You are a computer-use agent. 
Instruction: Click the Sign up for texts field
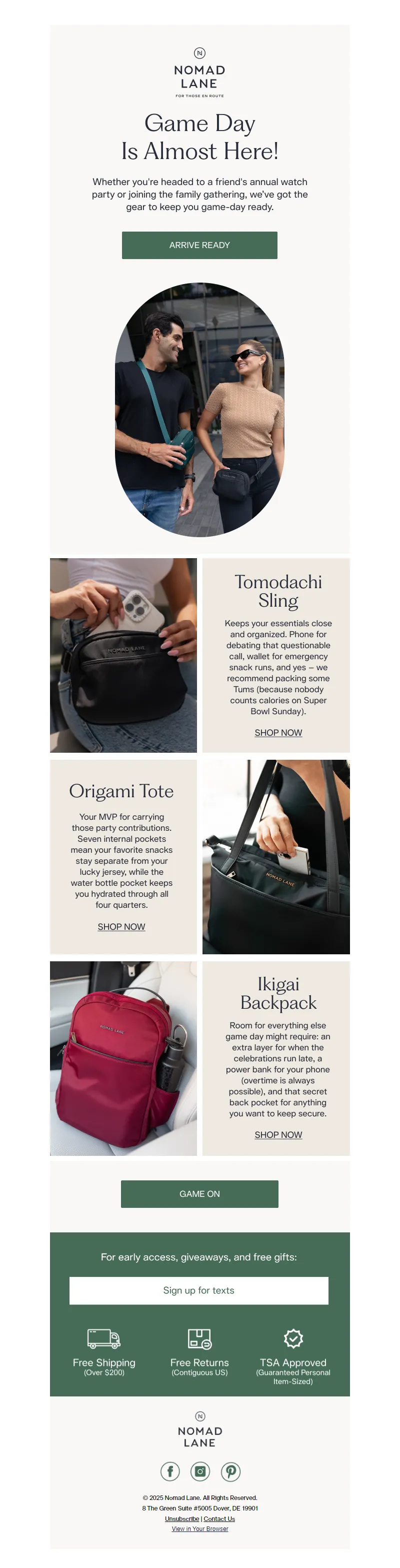tap(198, 1291)
